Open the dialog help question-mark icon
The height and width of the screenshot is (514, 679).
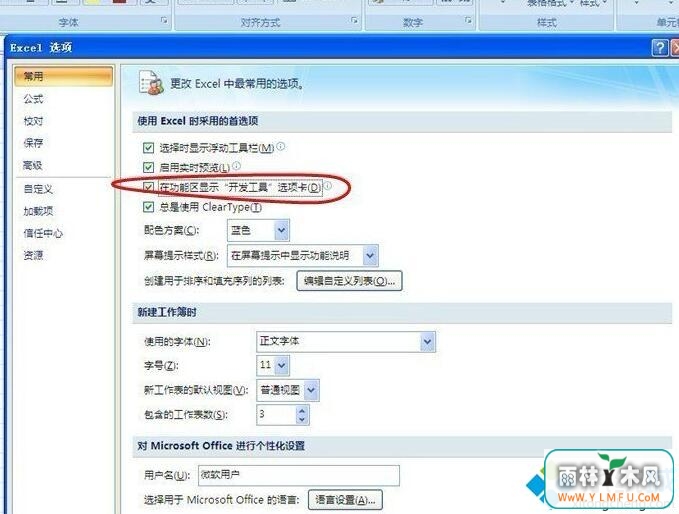click(660, 47)
